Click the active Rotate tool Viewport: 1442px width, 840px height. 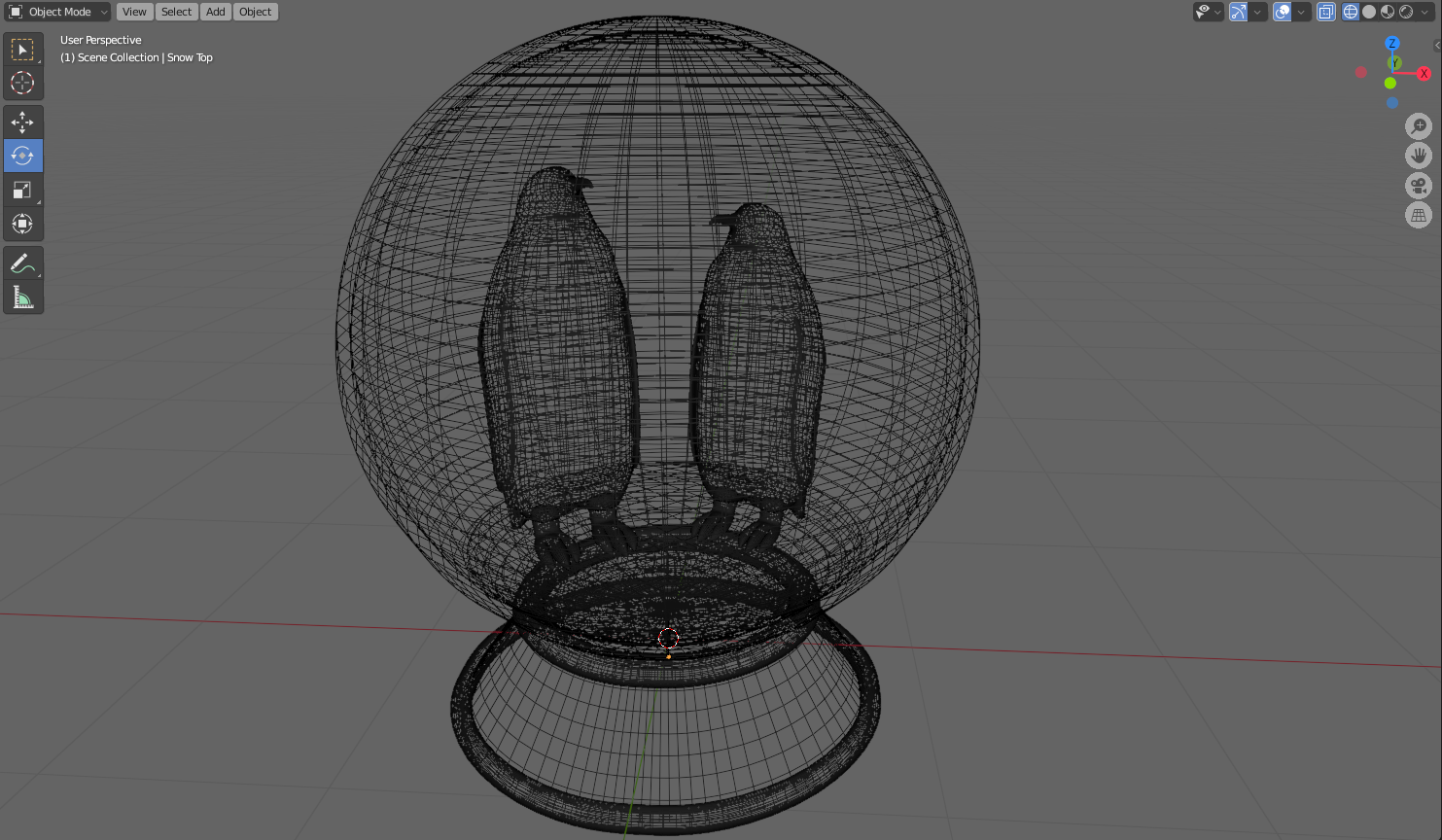pyautogui.click(x=22, y=156)
